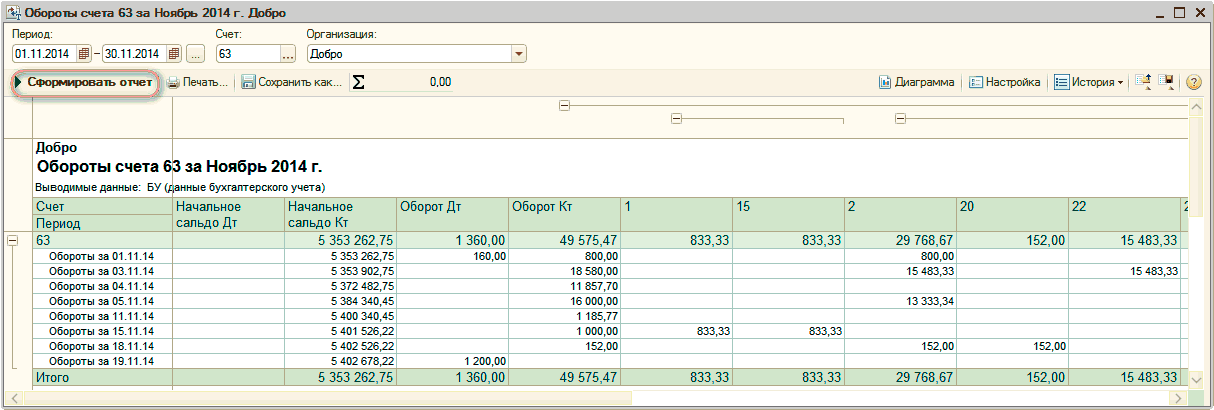The image size is (1214, 410).
Task: Focus the end date field 30.11.2014
Action: click(136, 53)
